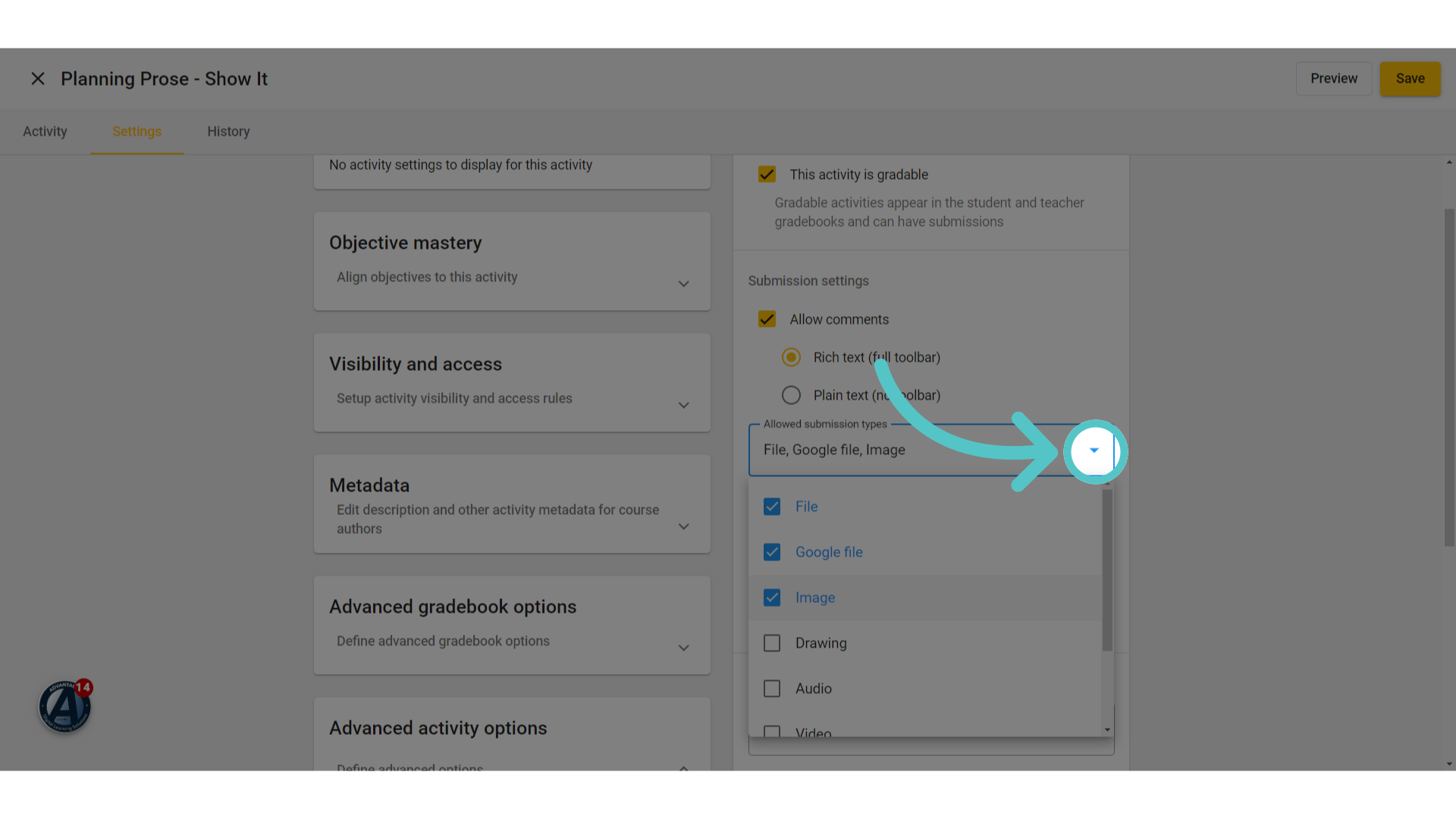Click the submission types list scrollbar

tap(1107, 570)
